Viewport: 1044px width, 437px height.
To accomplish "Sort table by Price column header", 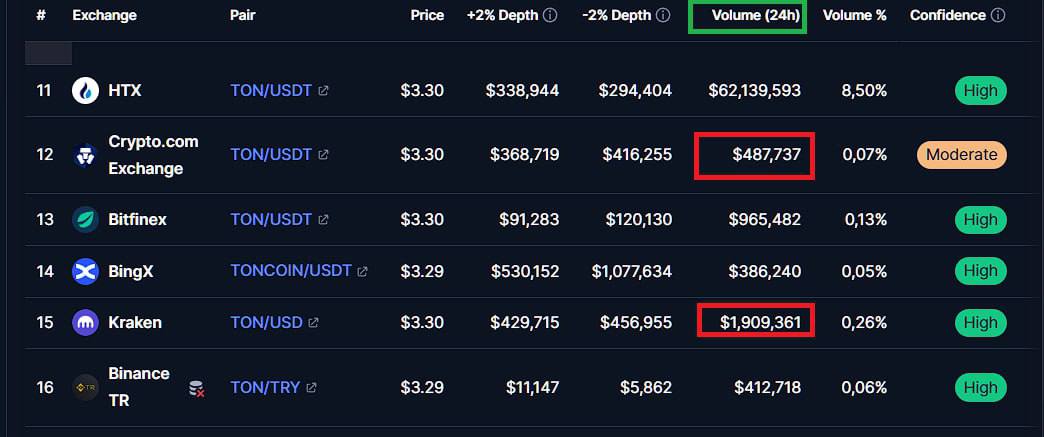I will 427,15.
